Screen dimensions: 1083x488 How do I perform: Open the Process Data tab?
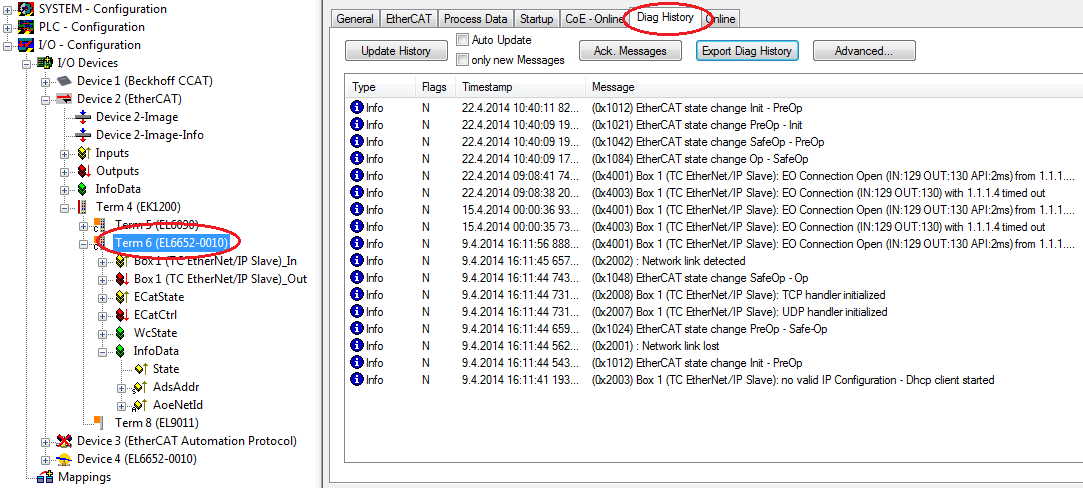click(x=476, y=19)
